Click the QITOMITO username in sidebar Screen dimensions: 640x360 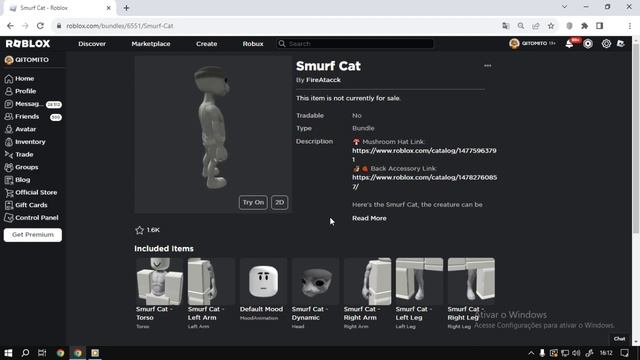(32, 60)
